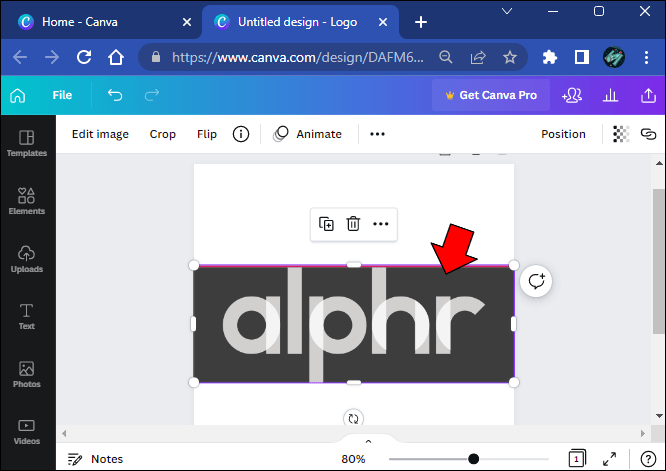Click the top-left resize handle of image
The width and height of the screenshot is (666, 471).
click(x=194, y=265)
